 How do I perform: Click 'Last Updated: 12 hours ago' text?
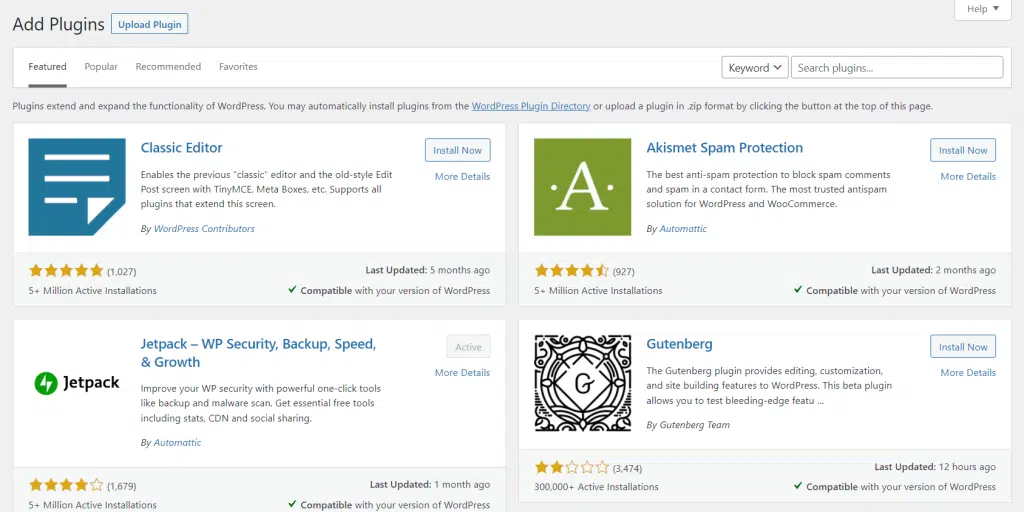pos(935,466)
